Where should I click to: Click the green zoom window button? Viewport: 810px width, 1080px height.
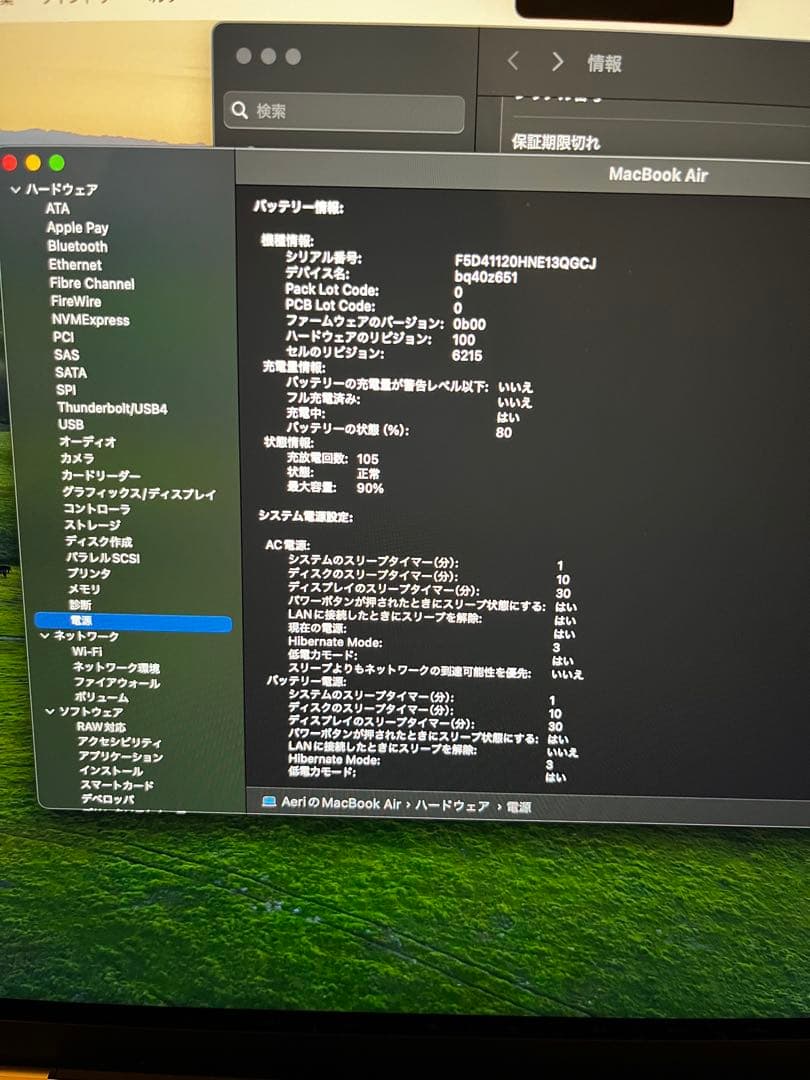pos(57,163)
